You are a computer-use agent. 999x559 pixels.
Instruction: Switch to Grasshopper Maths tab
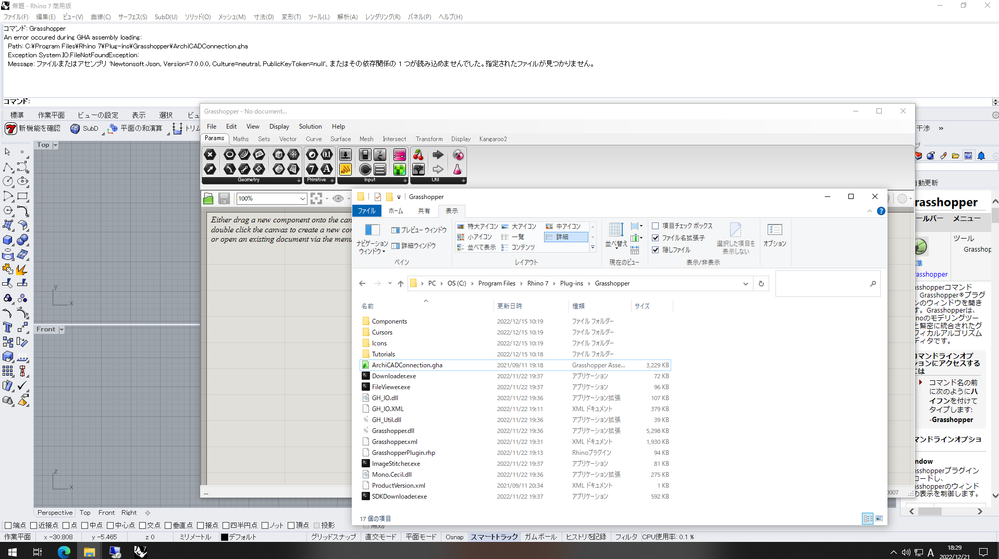coord(241,139)
